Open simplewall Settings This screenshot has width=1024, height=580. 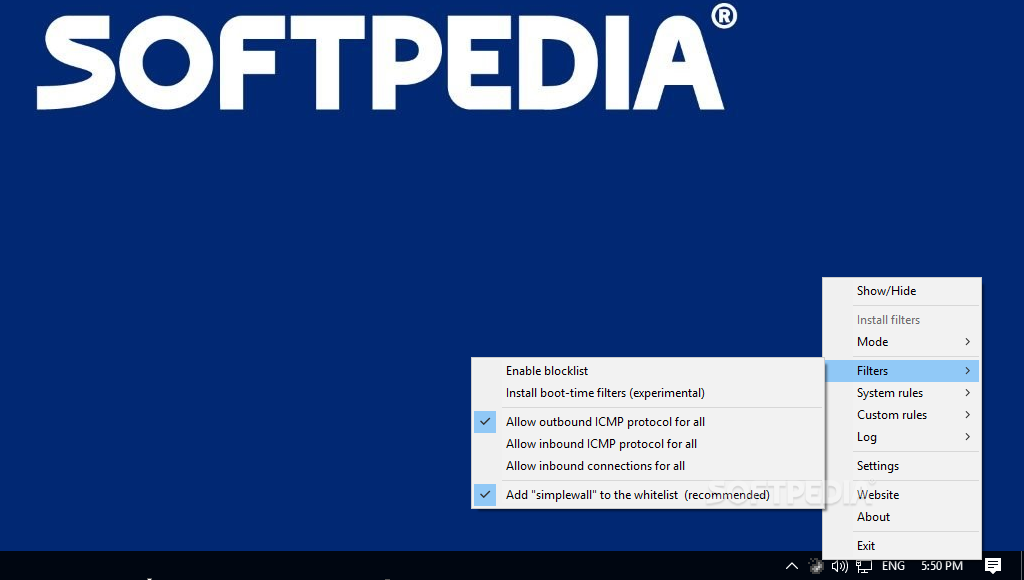(901, 466)
